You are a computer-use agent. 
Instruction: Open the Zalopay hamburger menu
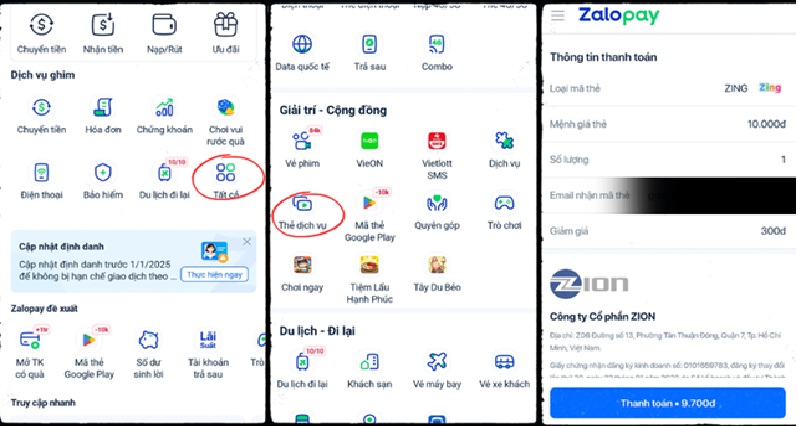[x=558, y=15]
